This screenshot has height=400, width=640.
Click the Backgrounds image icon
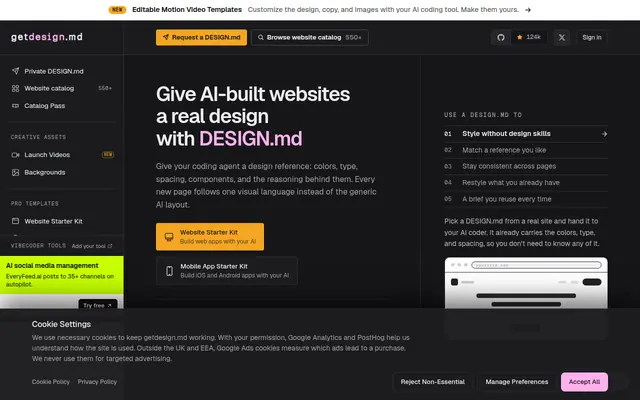16,172
